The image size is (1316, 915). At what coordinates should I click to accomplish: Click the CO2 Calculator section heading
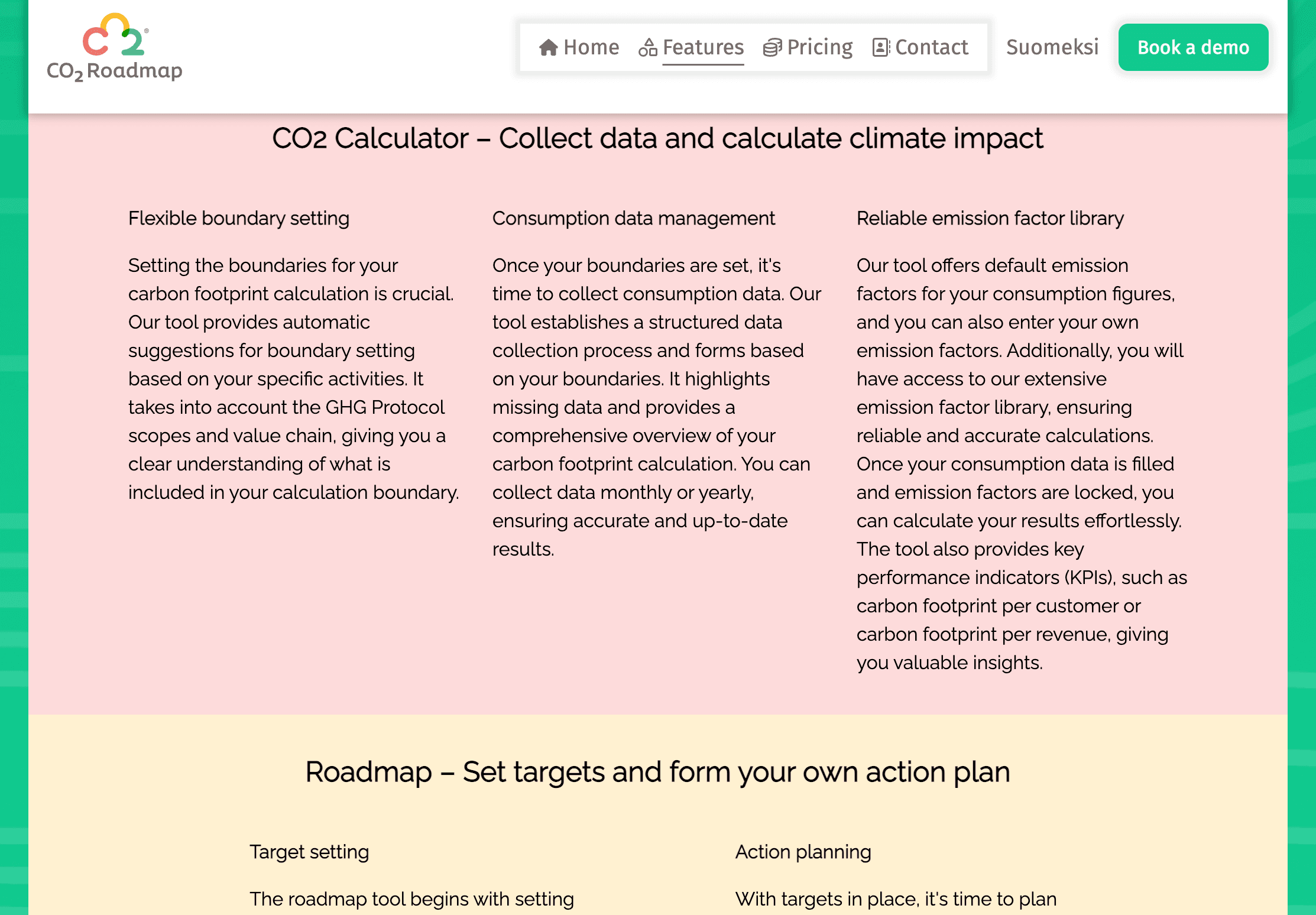point(658,138)
